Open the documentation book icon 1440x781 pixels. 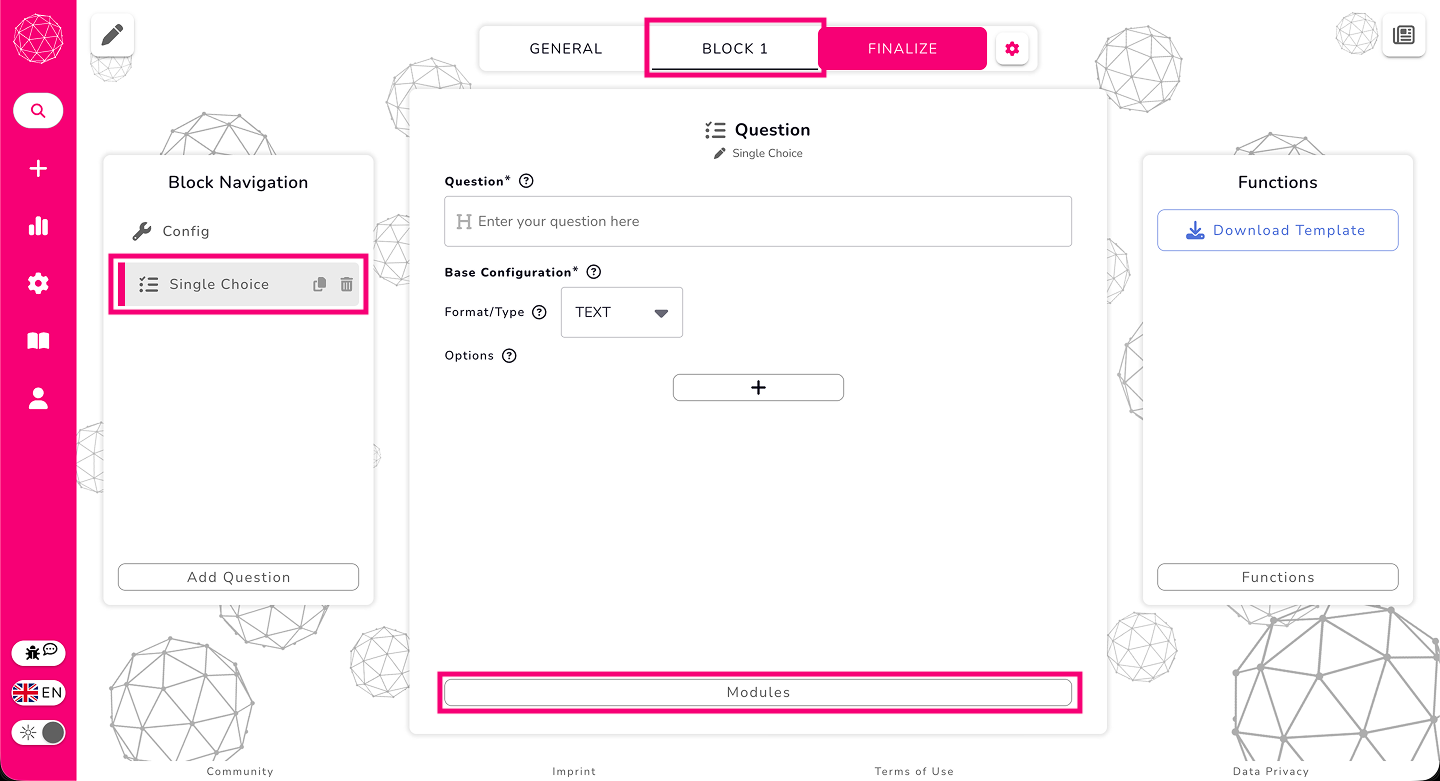pyautogui.click(x=38, y=340)
